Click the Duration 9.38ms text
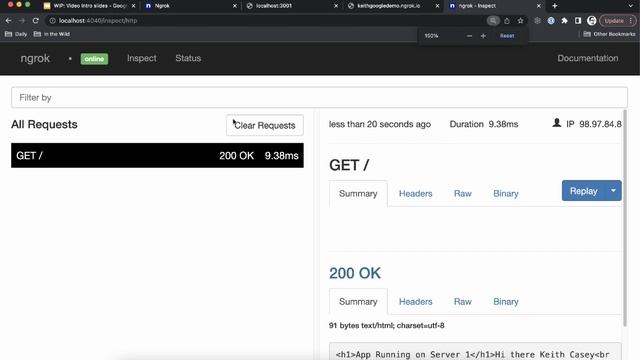Viewport: 640px width, 360px height. point(484,124)
